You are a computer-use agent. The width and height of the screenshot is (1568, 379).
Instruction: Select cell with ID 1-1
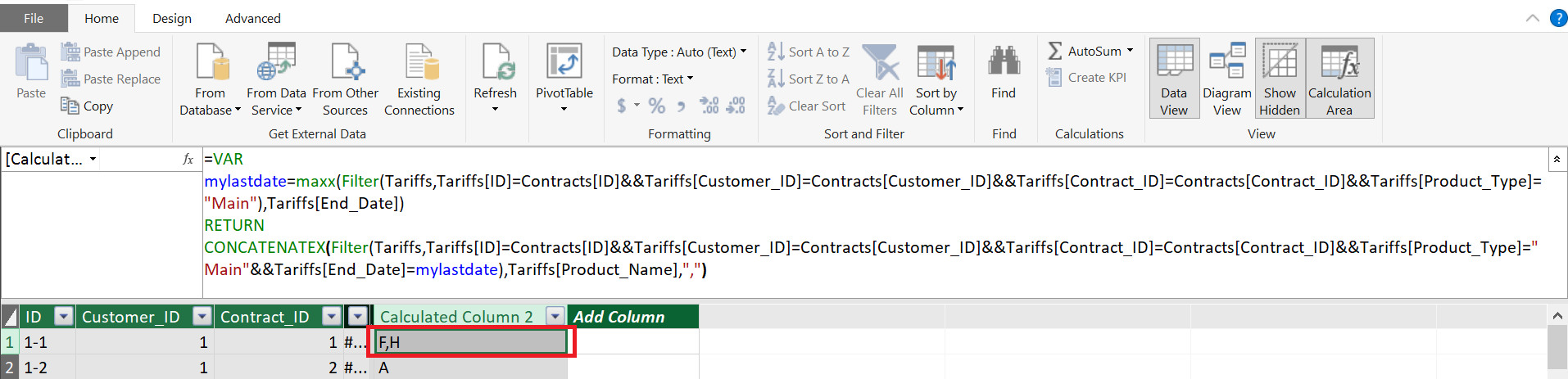[x=48, y=342]
